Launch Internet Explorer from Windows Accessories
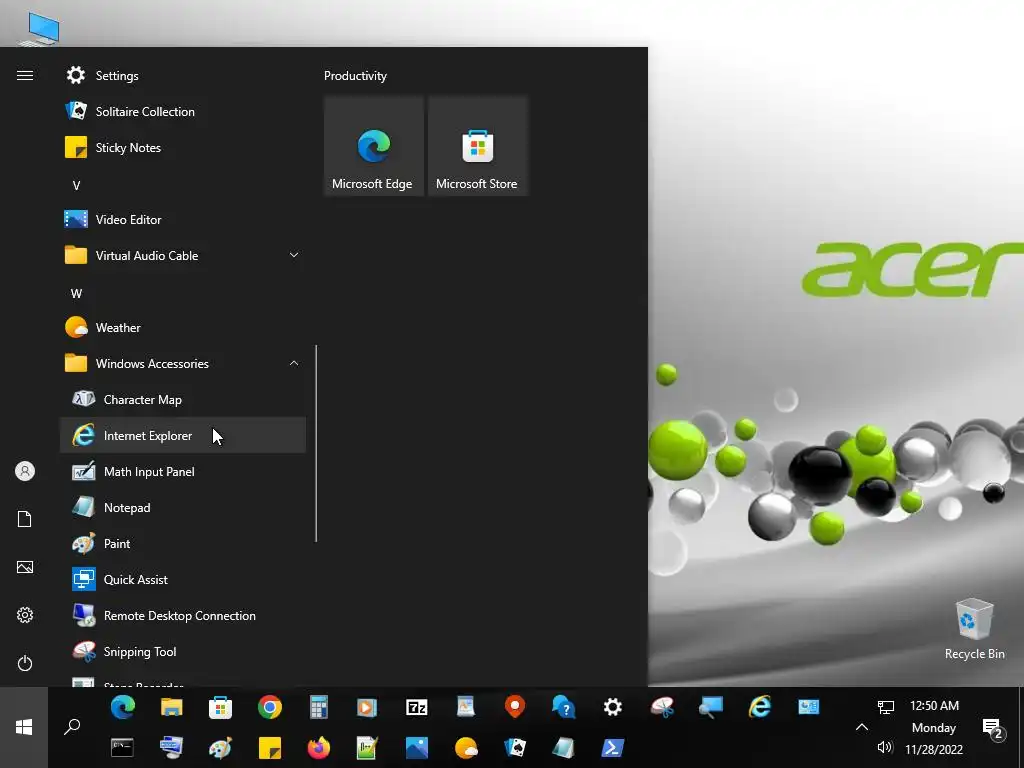This screenshot has height=768, width=1024. point(183,435)
